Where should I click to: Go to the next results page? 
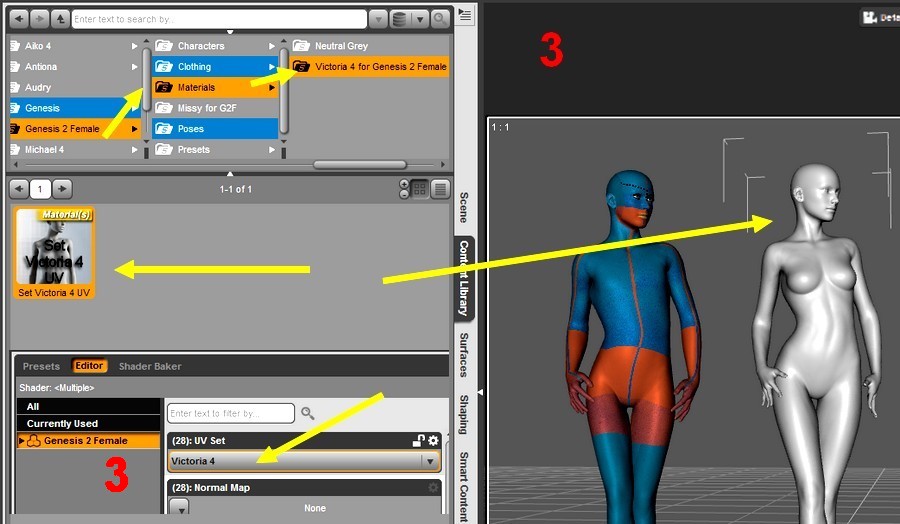point(62,189)
